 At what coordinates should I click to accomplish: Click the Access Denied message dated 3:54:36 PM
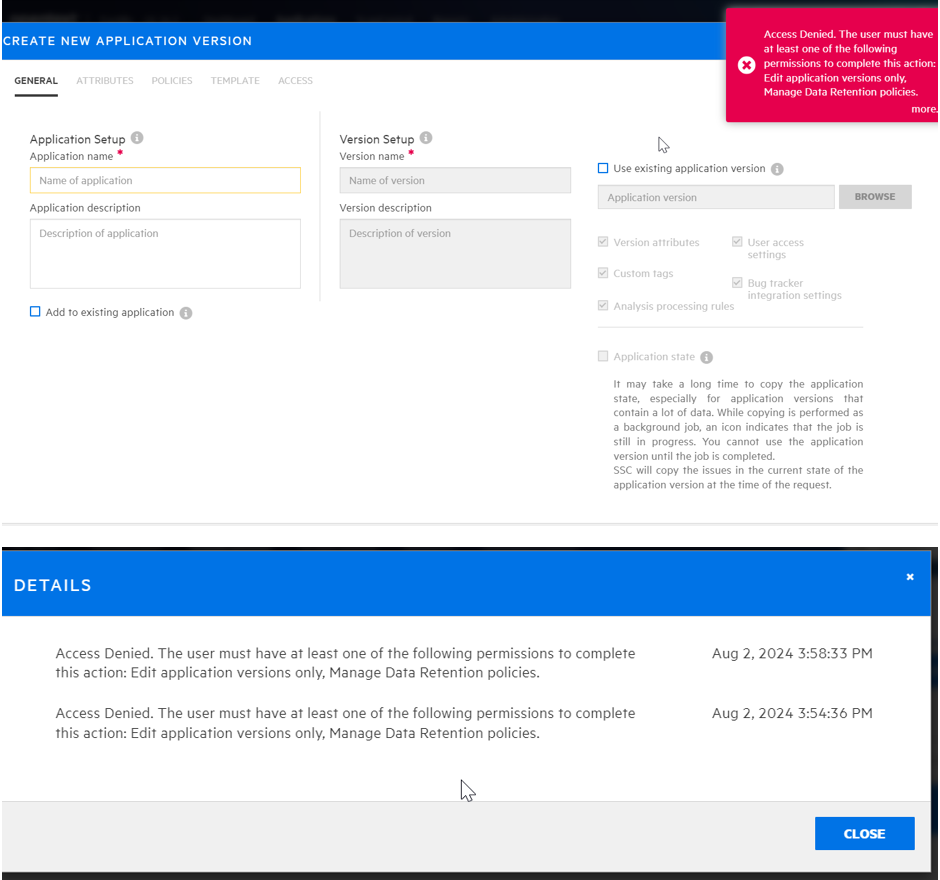coord(345,723)
